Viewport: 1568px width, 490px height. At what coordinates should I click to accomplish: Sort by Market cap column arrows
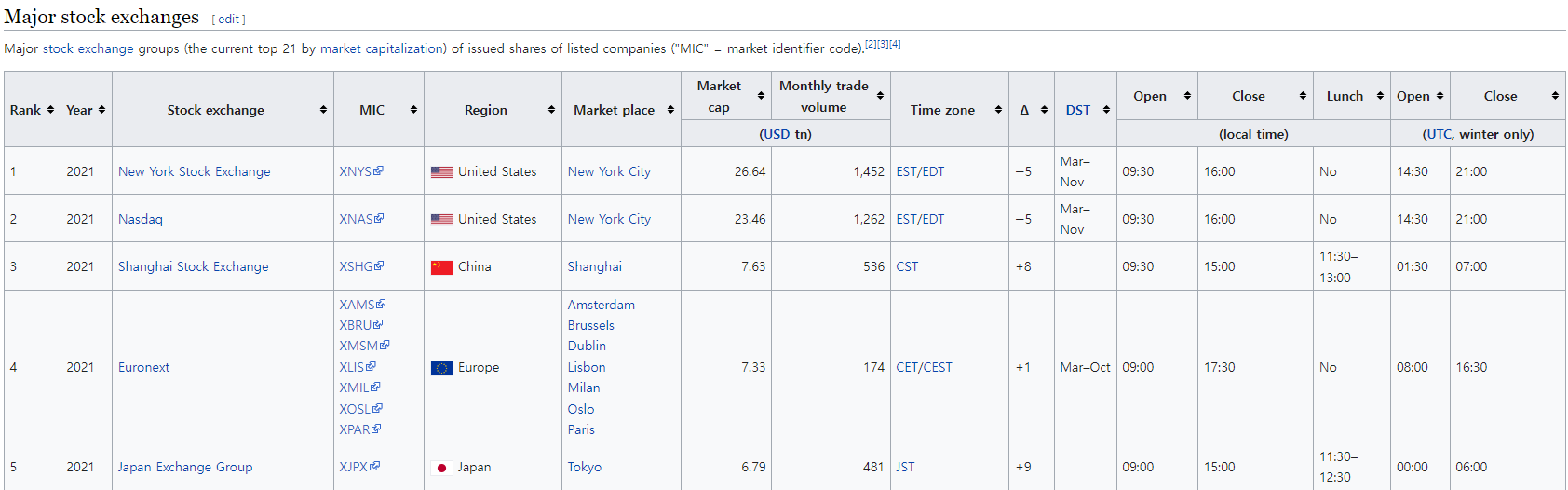point(761,96)
